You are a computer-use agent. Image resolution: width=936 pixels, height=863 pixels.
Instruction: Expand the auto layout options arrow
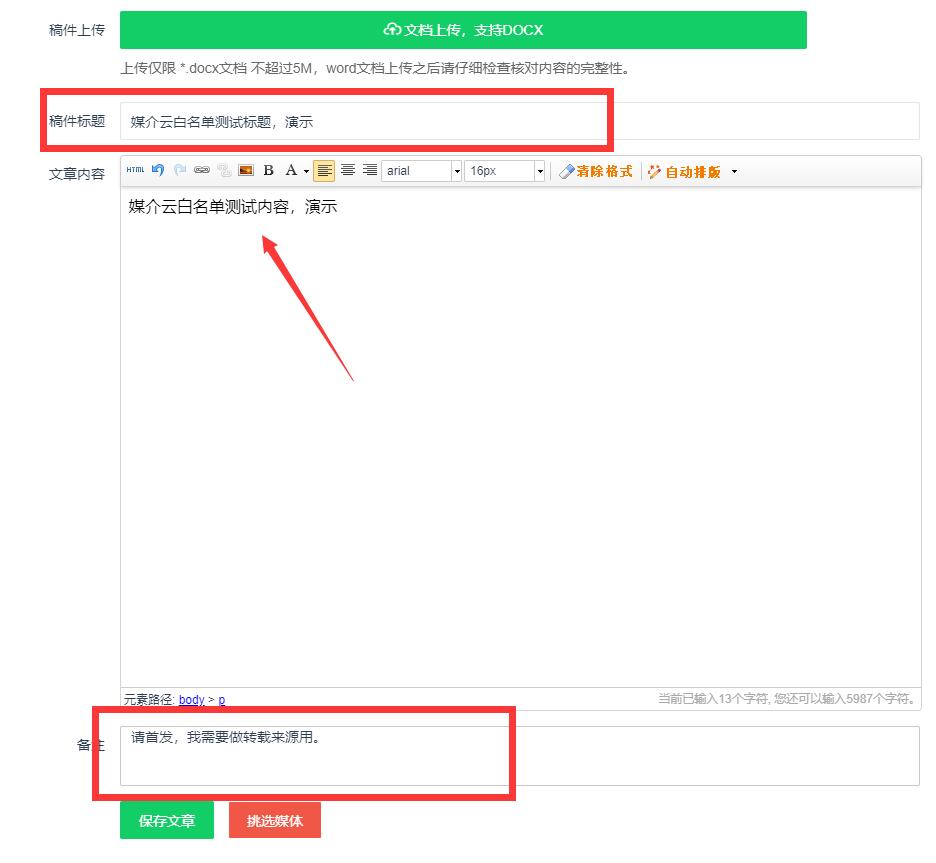(733, 171)
